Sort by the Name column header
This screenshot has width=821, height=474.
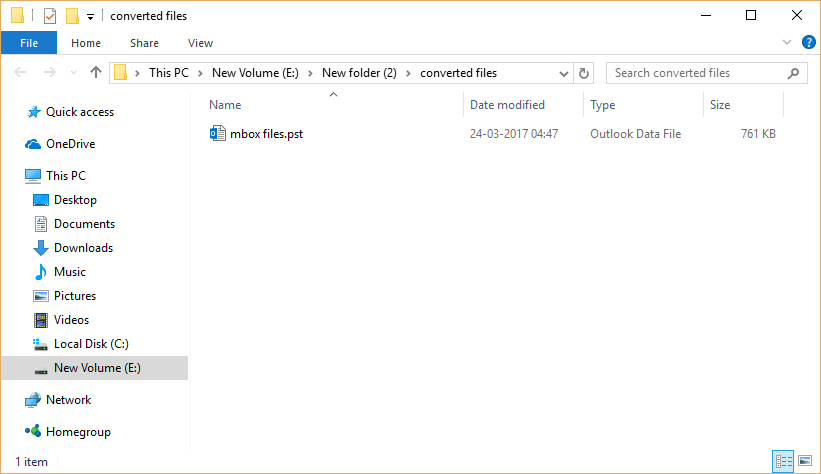[x=225, y=105]
